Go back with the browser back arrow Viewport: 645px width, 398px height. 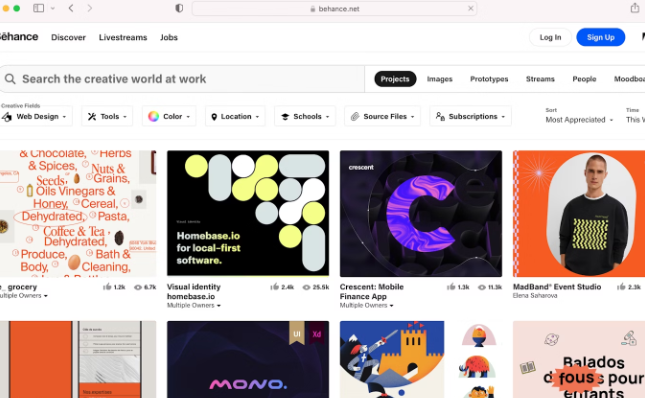point(71,8)
